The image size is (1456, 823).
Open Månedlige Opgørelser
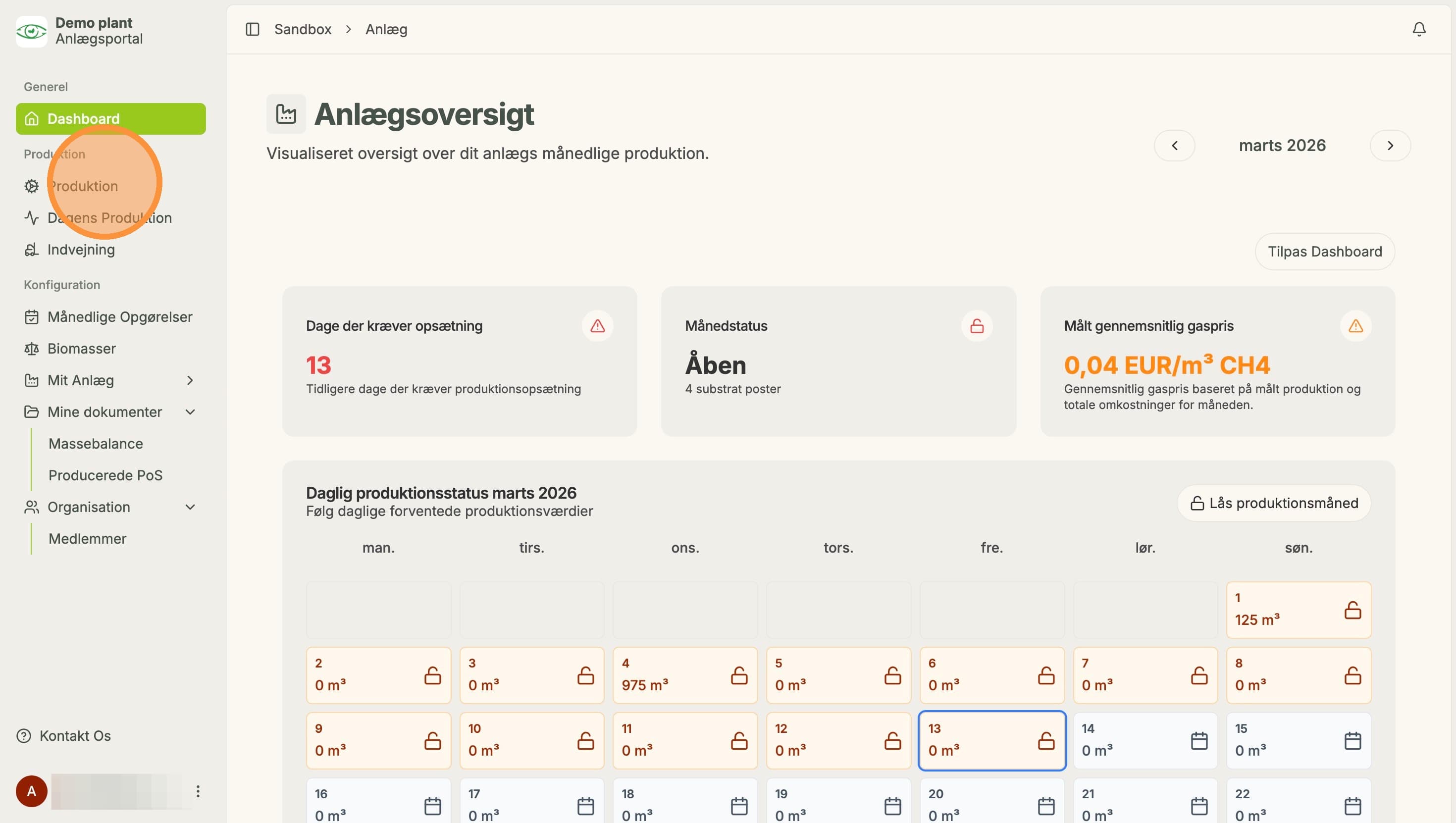[111, 316]
